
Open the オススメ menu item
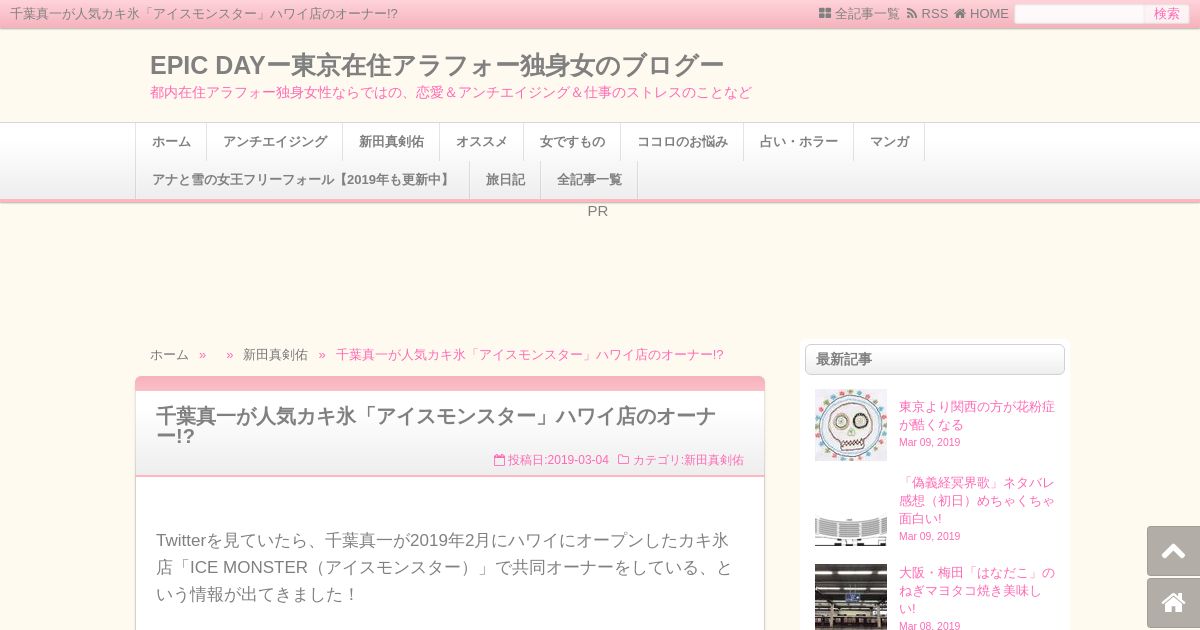482,142
